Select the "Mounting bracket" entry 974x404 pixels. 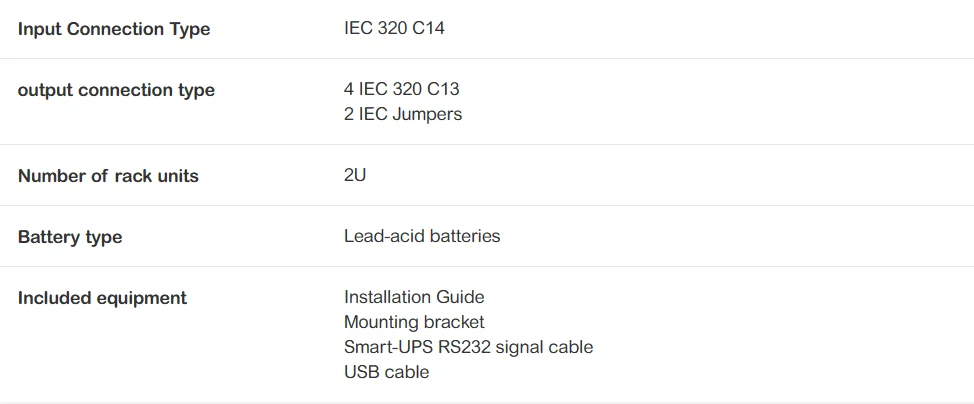tap(413, 322)
